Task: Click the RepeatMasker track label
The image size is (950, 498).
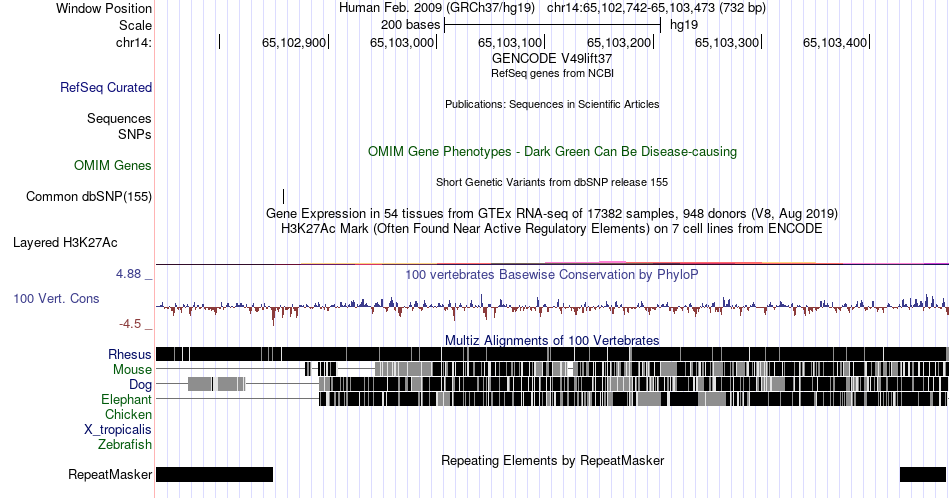Action: point(110,474)
